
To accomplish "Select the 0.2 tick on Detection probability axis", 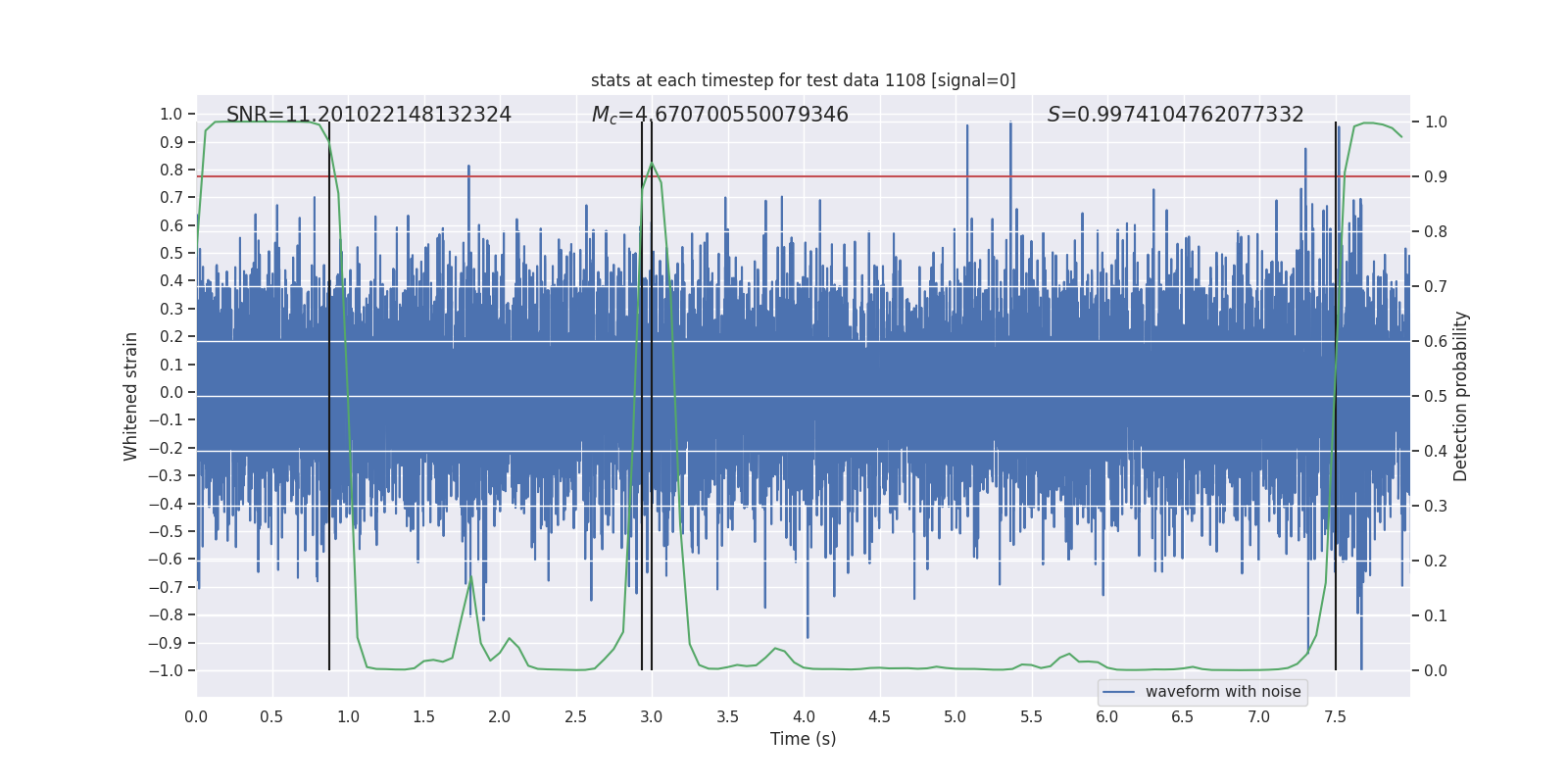I will 1436,562.
